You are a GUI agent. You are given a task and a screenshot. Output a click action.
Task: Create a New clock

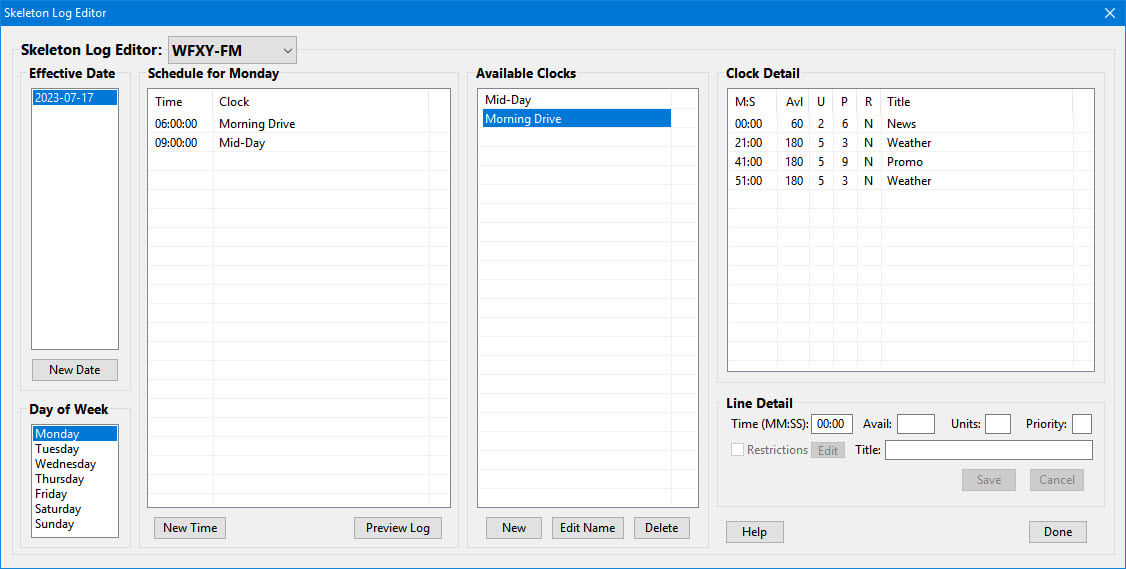click(x=514, y=528)
